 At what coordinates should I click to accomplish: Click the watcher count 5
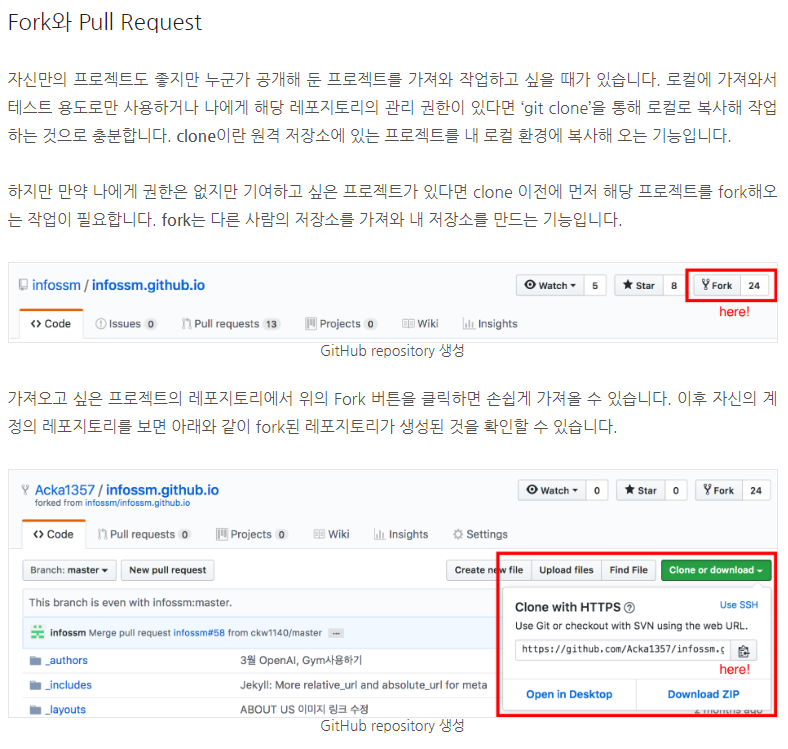(x=595, y=286)
